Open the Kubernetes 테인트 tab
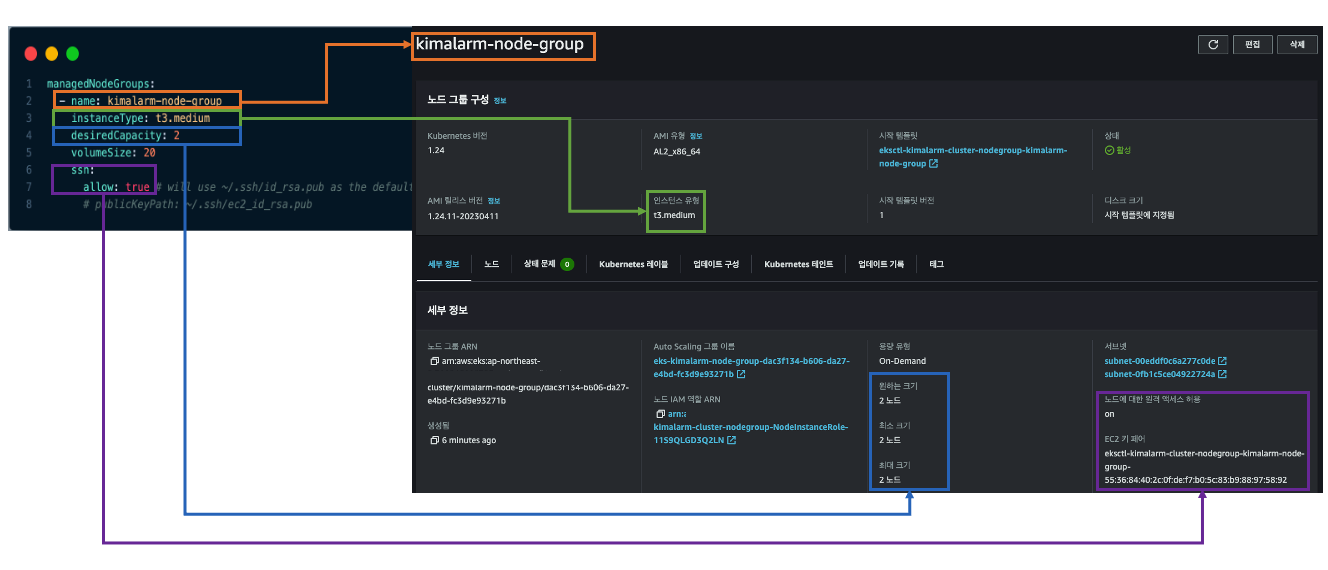 click(x=798, y=264)
